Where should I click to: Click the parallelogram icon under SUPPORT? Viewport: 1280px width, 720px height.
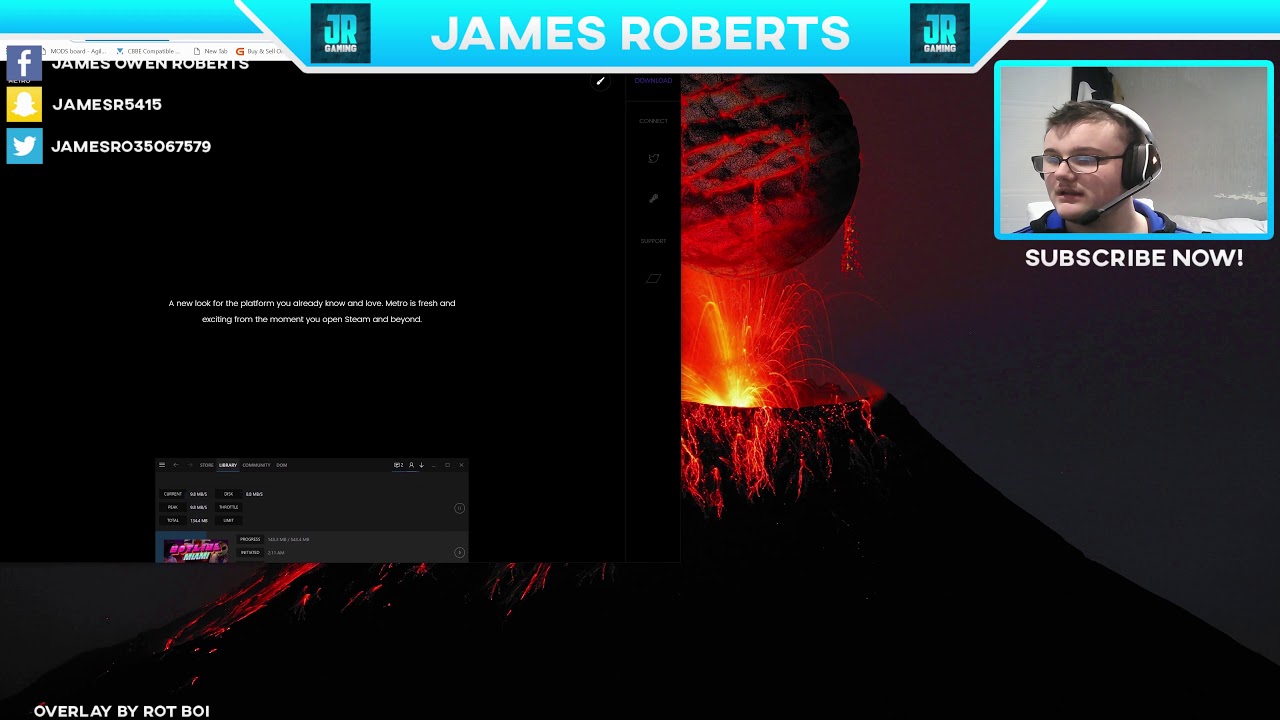[653, 278]
